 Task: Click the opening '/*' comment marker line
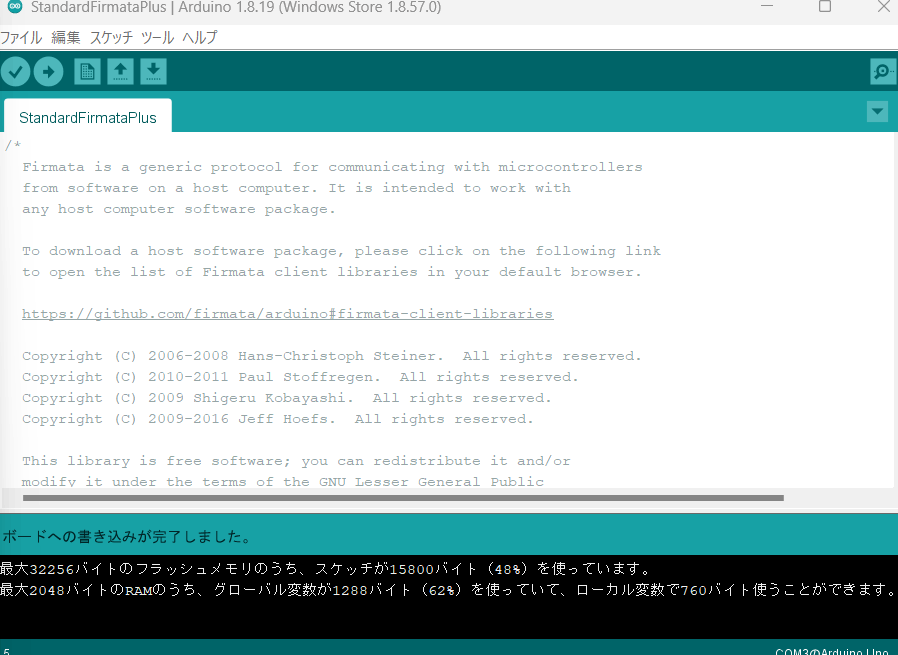(13, 145)
